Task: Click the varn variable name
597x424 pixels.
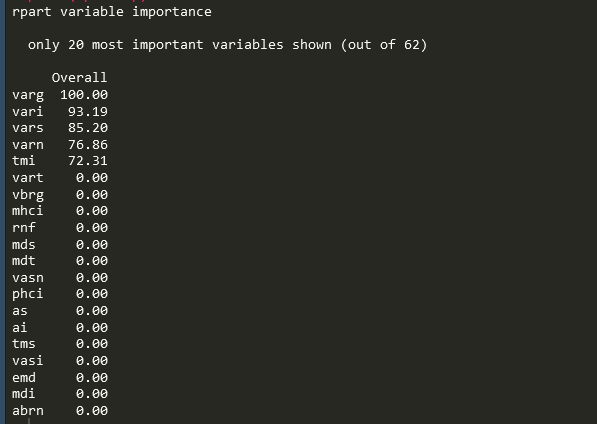Action: (27, 145)
